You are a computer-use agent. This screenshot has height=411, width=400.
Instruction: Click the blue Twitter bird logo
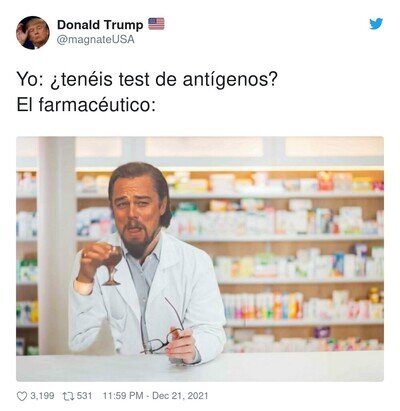(x=376, y=24)
